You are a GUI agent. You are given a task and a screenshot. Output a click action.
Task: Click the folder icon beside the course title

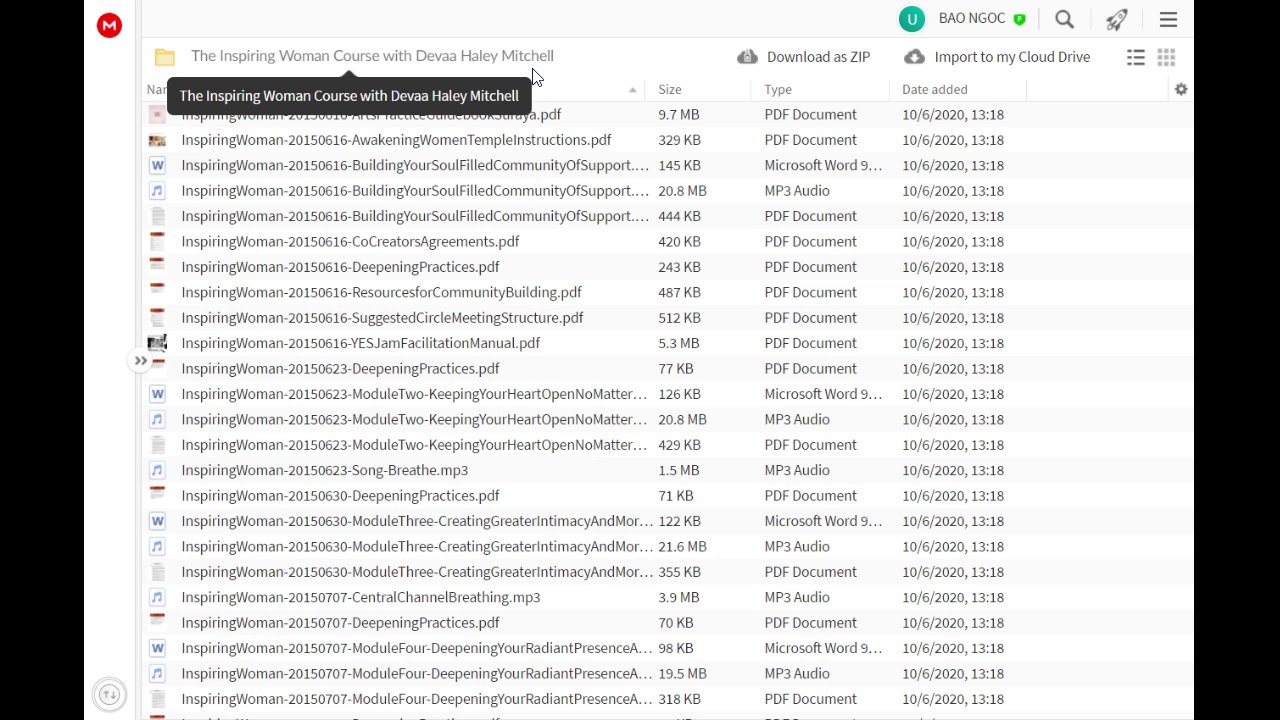click(165, 57)
